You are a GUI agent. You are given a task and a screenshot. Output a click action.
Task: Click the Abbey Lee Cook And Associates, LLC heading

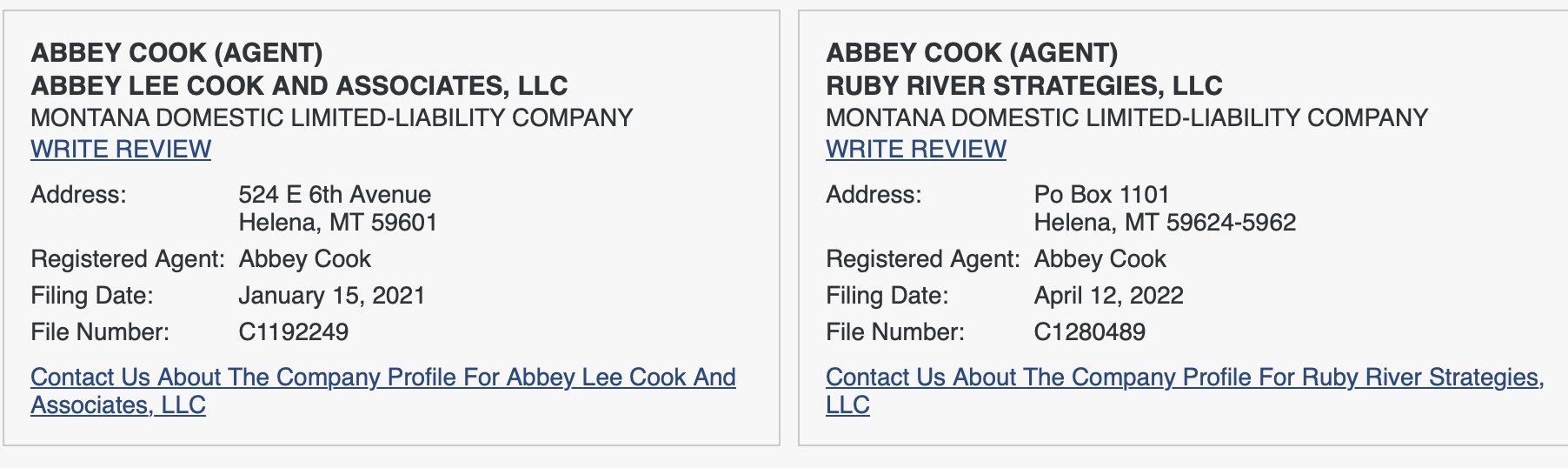[x=299, y=86]
